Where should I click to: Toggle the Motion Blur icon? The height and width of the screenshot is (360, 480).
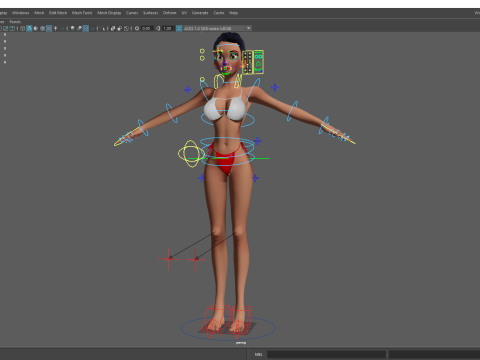tap(79, 28)
